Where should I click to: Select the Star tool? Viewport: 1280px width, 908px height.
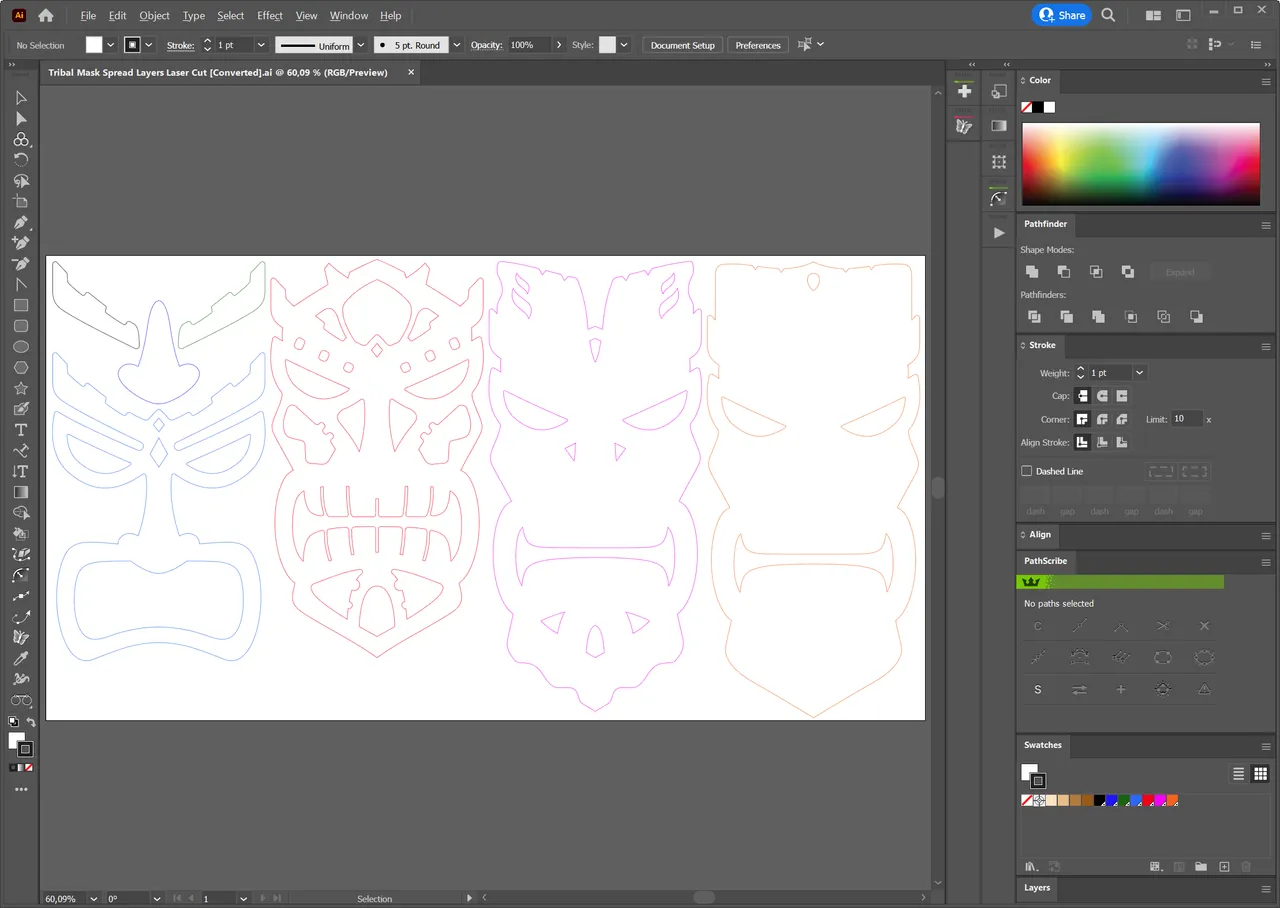tap(21, 388)
